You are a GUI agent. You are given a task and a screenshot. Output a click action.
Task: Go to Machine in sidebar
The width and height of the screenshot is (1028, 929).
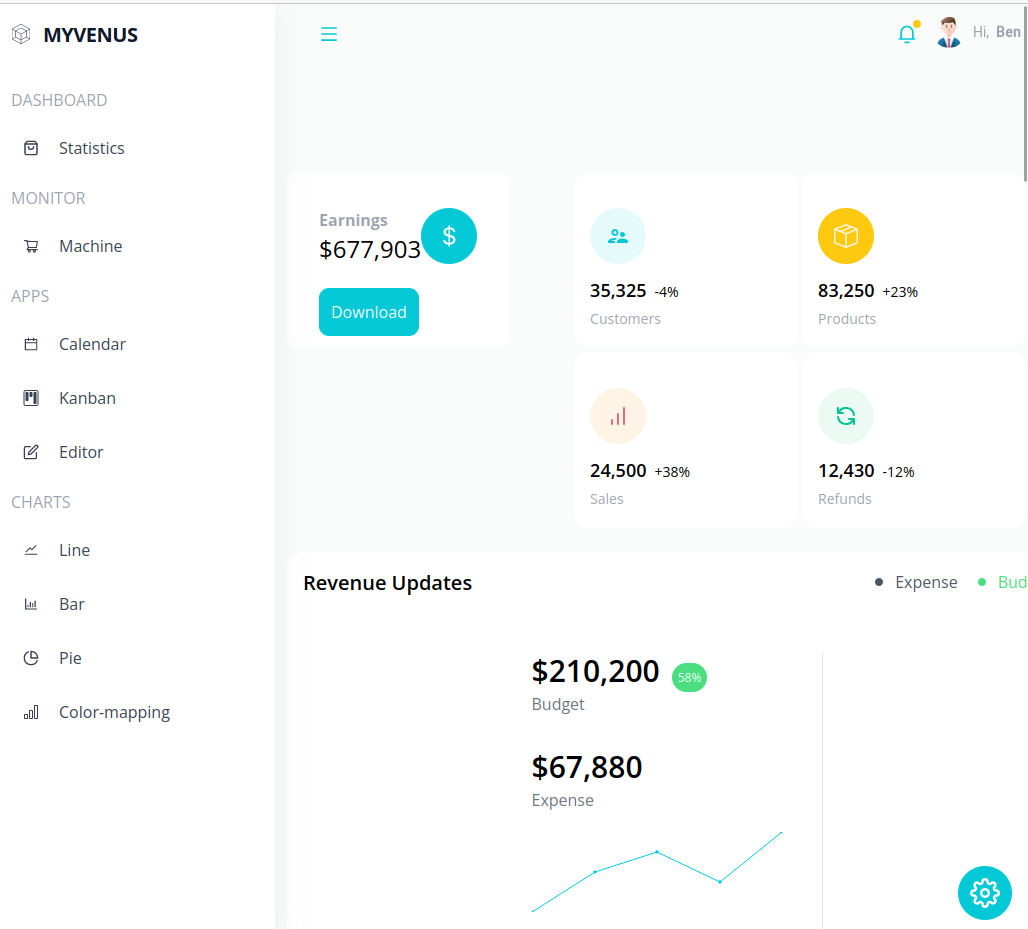pos(90,247)
